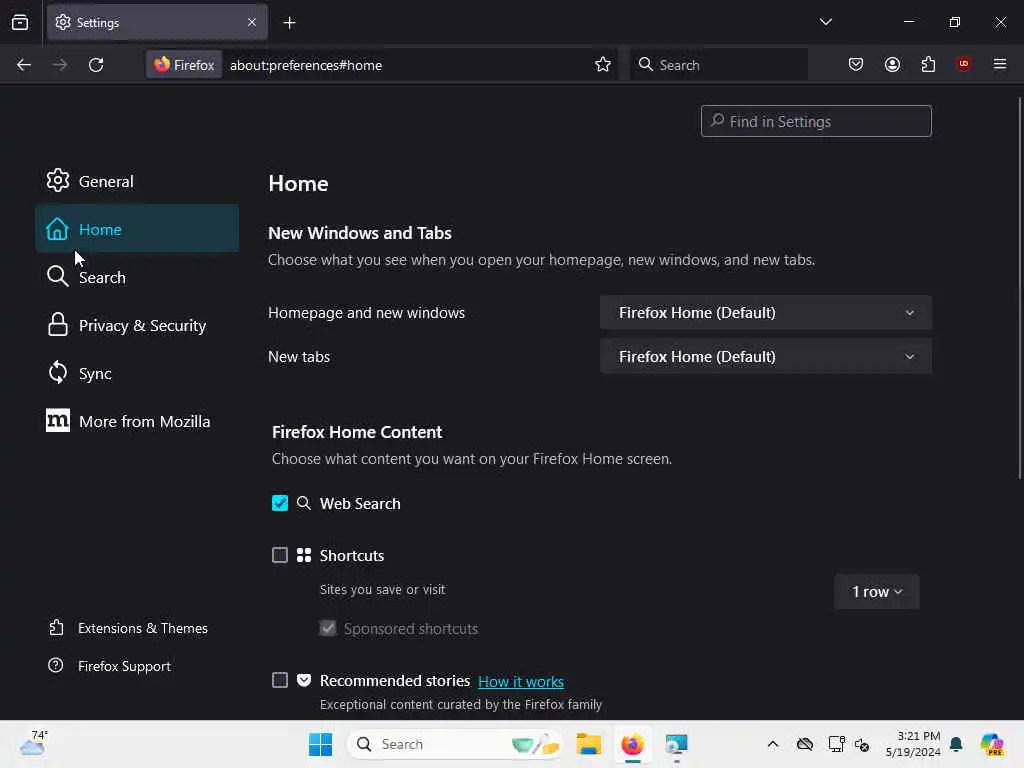Screen dimensions: 1024x768
Task: Open the Firefox View icon at top left
Action: click(x=20, y=23)
